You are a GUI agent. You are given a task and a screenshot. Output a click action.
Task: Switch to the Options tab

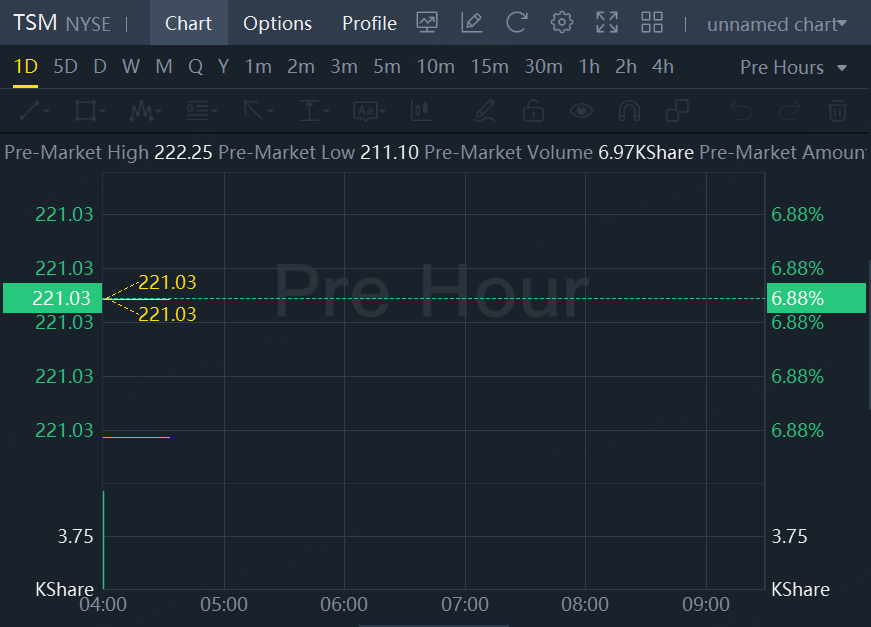click(x=277, y=23)
